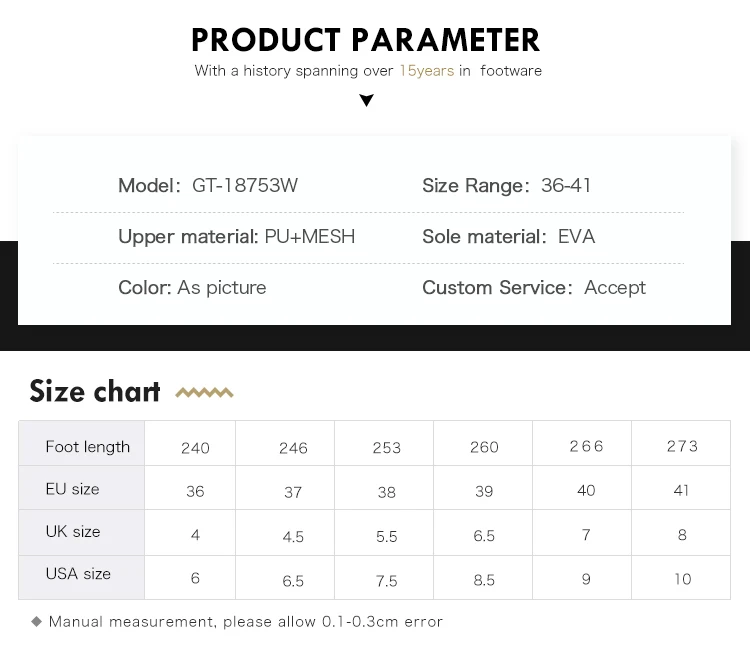750x657 pixels.
Task: Click the EU size 41 cell
Action: [x=682, y=491]
